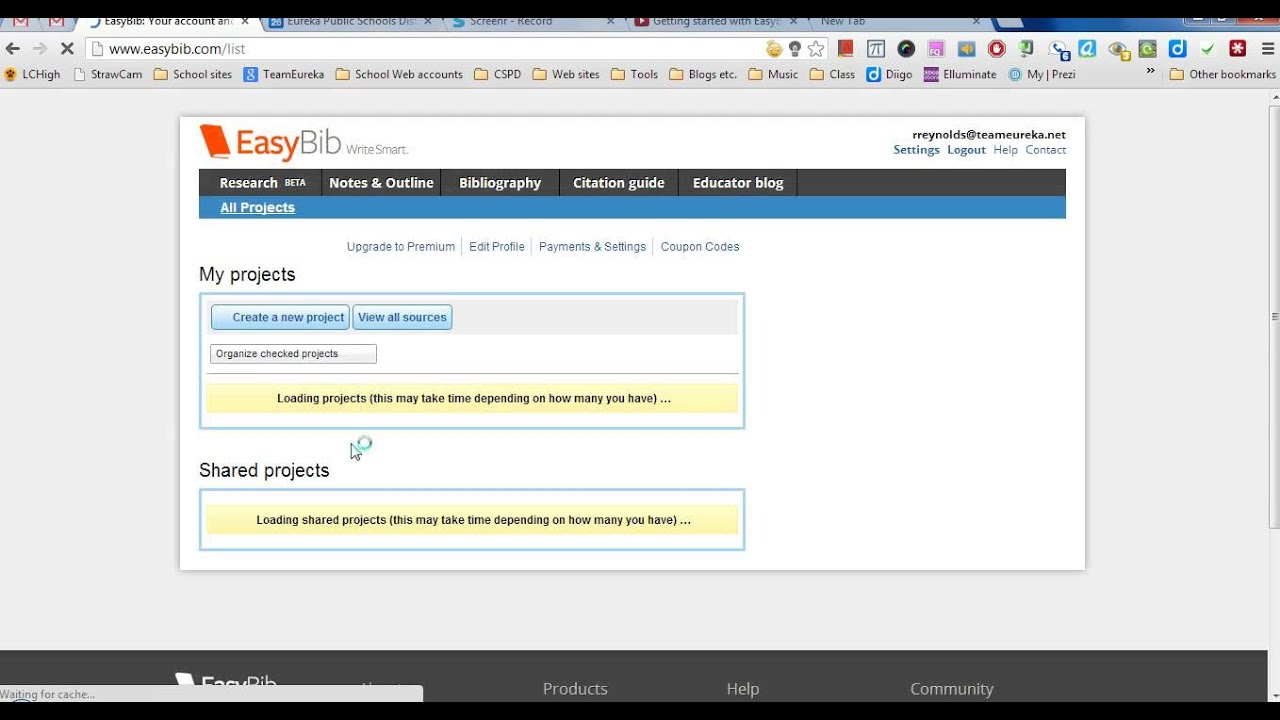
Task: Click the dark circular color wheel extension
Action: pyautogui.click(x=906, y=48)
